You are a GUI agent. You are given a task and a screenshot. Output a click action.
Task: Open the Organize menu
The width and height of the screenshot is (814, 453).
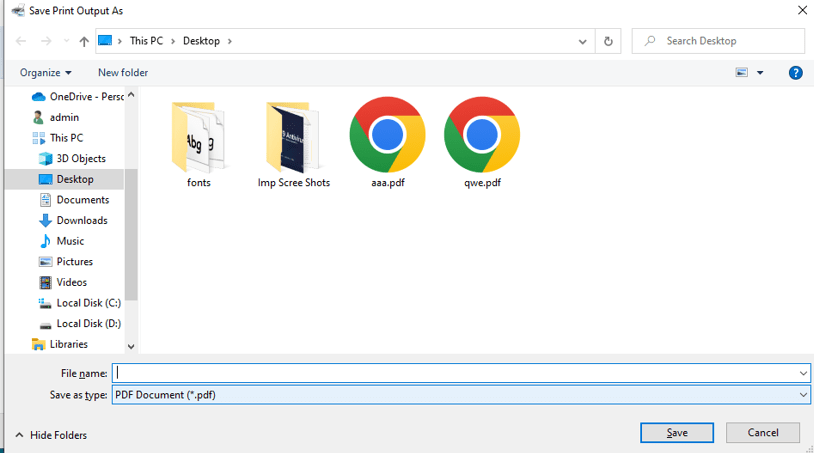(x=45, y=73)
